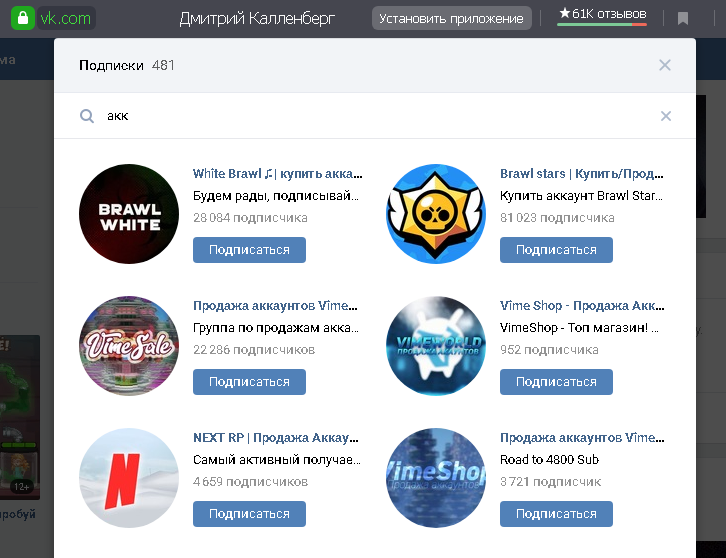Click VimeShop - Топ магазин! description
Viewport: 726px width, 558px height.
click(x=579, y=328)
